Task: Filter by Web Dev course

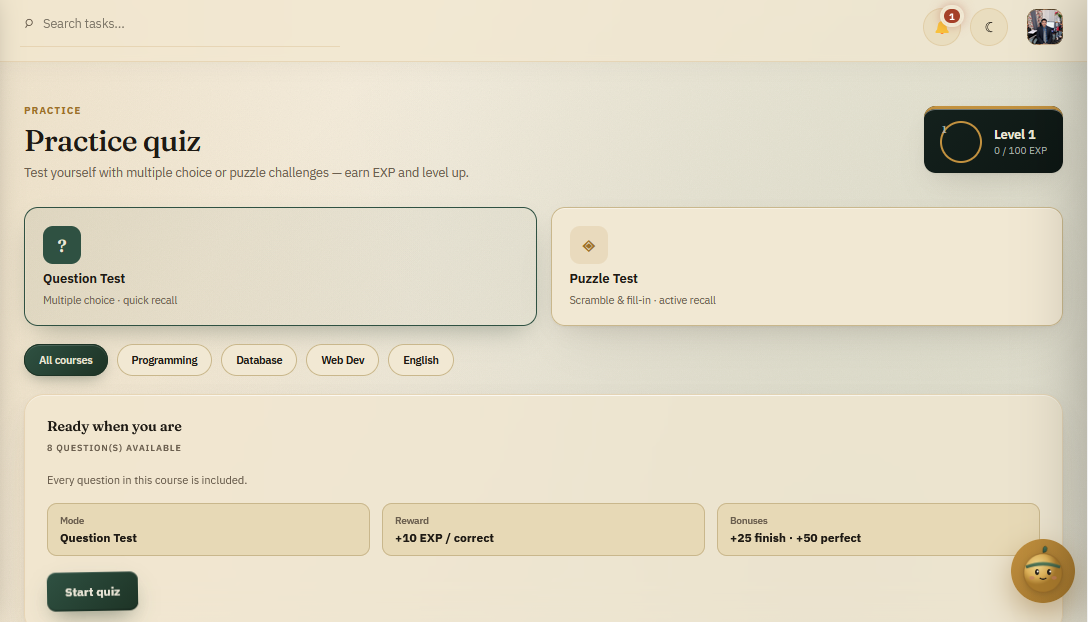Action: 343,360
